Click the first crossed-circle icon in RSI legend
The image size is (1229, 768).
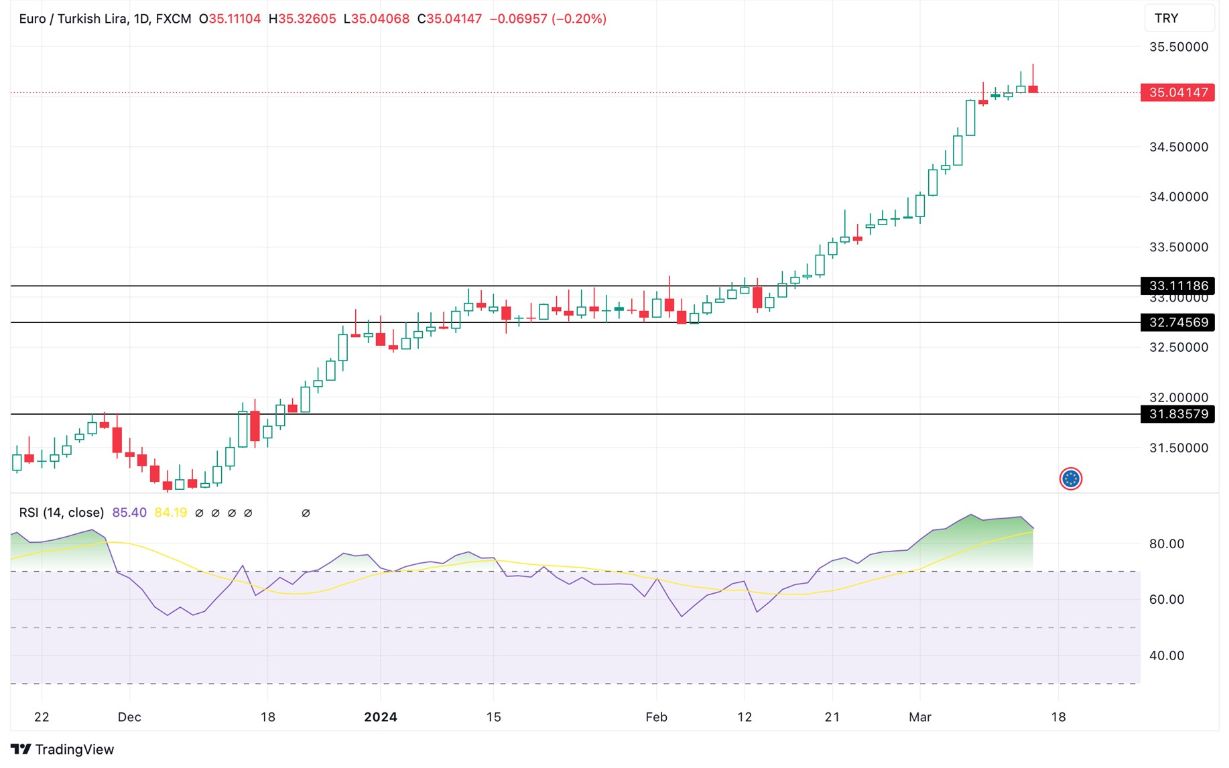tap(200, 512)
